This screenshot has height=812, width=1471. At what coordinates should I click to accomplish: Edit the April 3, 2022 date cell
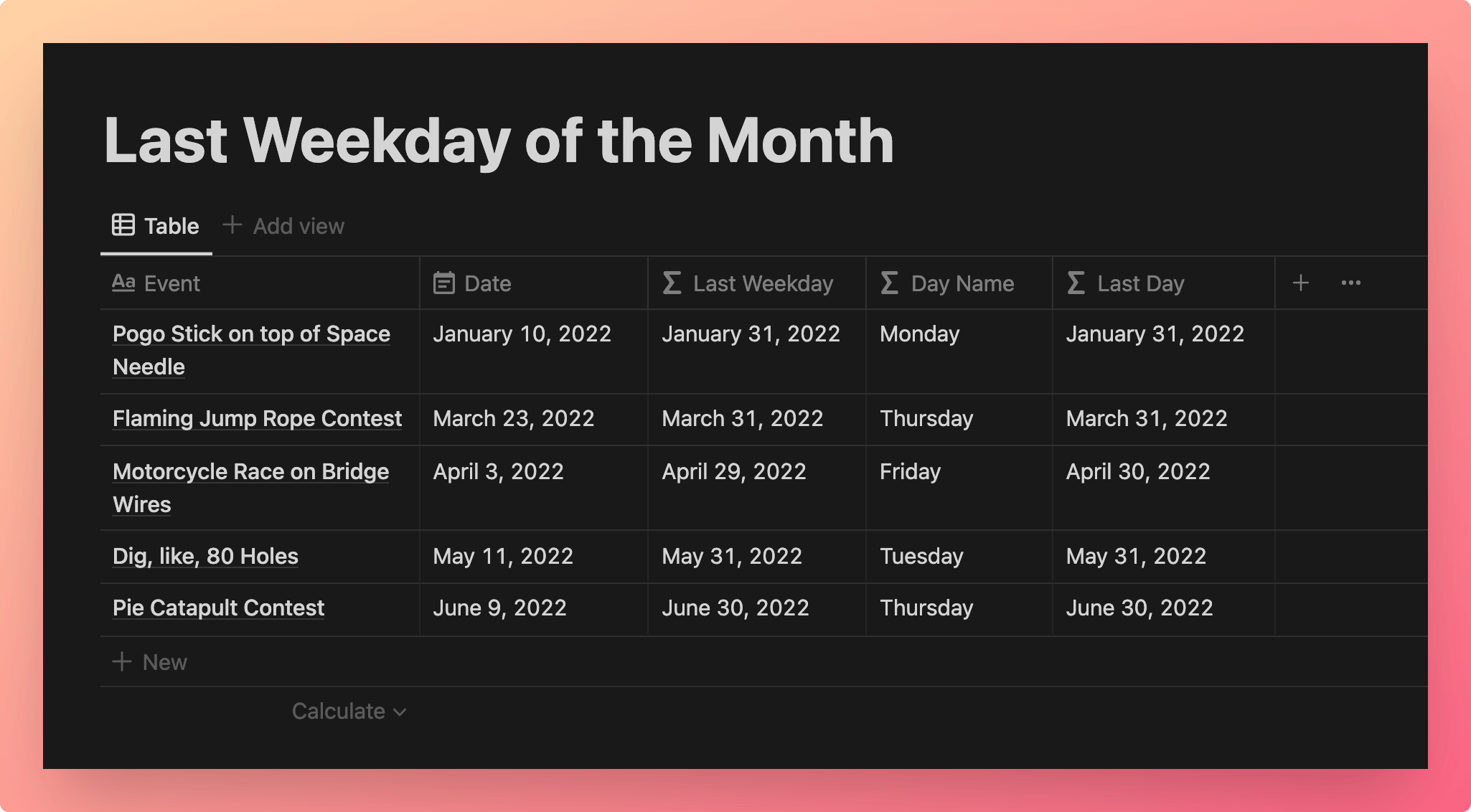[533, 488]
